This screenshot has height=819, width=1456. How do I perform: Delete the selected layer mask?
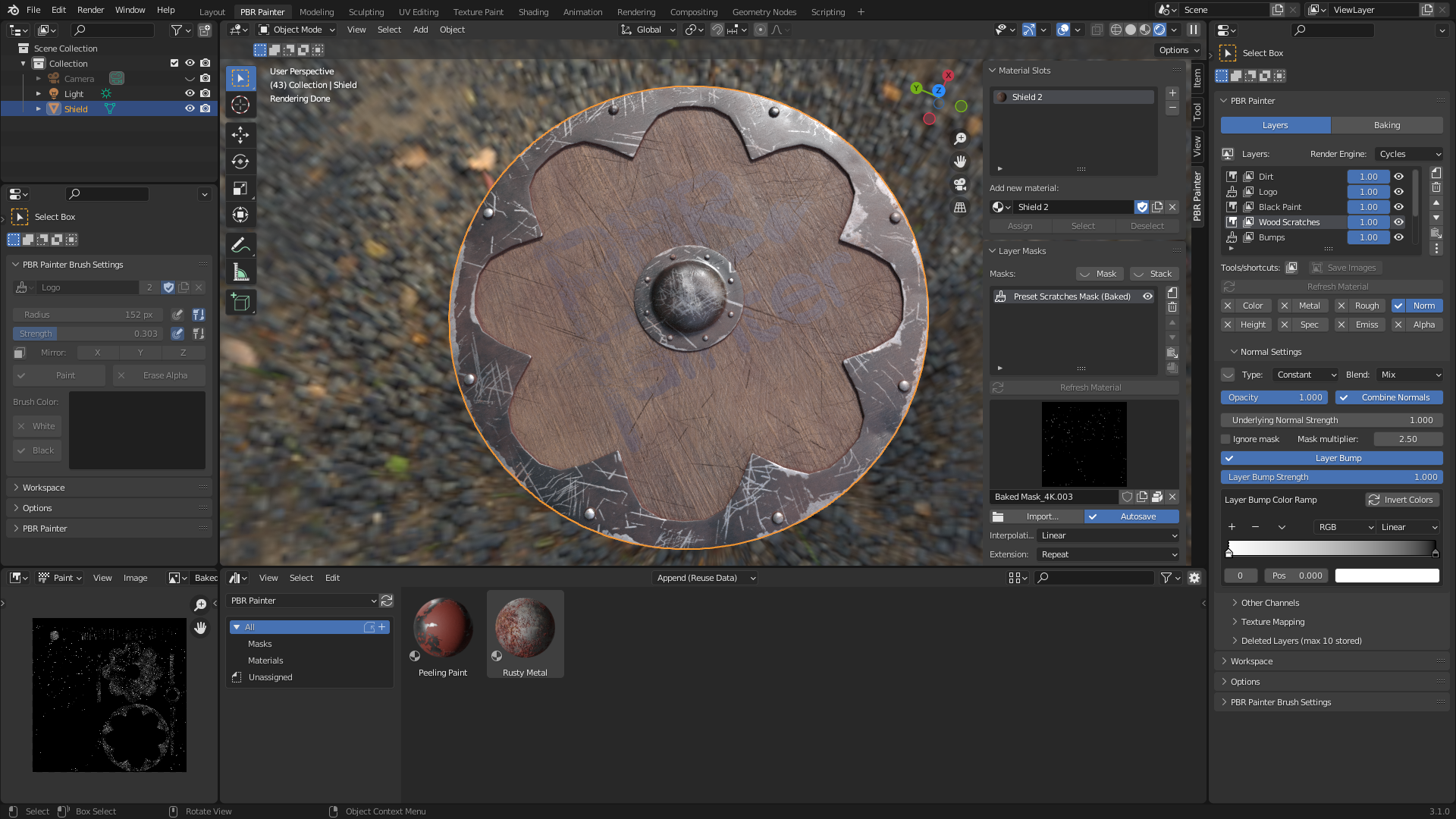(1172, 307)
